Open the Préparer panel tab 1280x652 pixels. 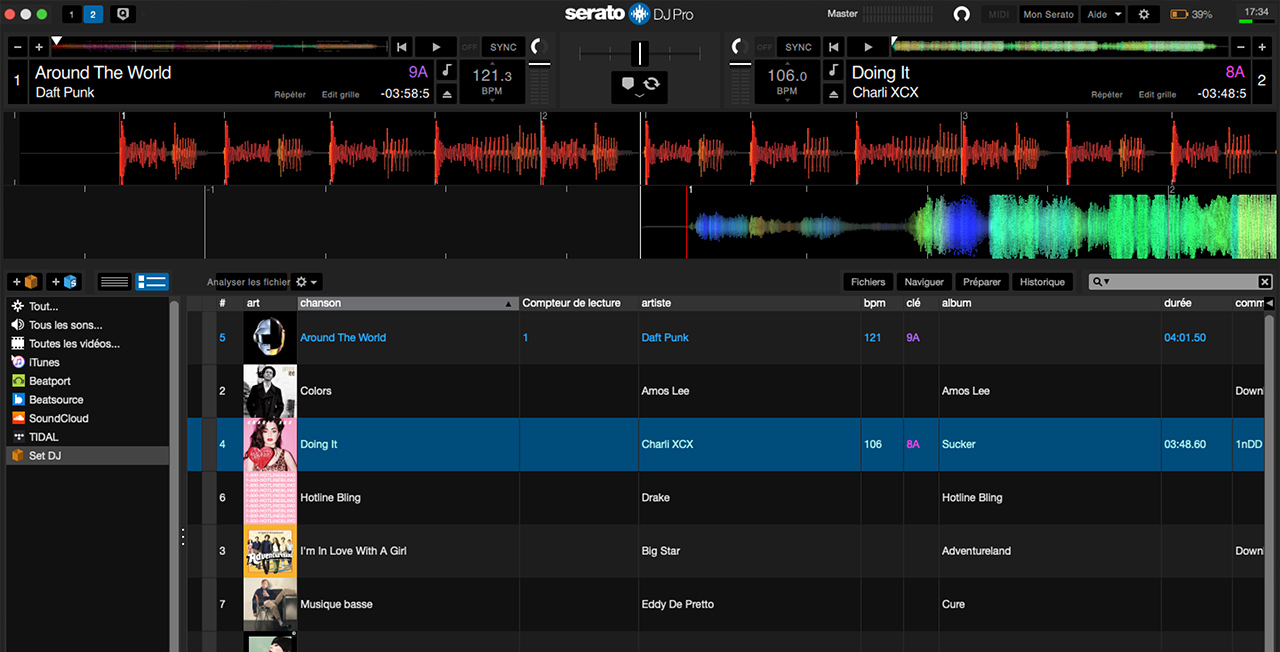(x=982, y=282)
